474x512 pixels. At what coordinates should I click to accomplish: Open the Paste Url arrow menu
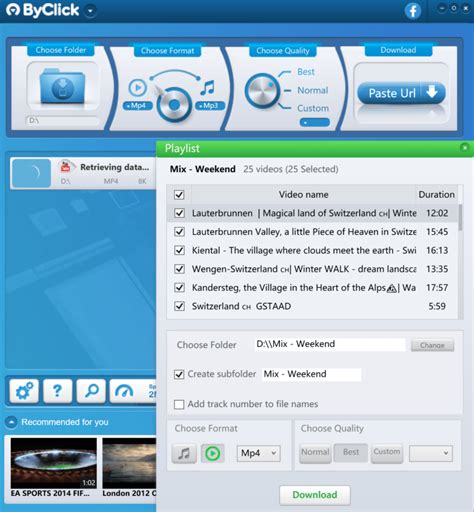432,92
